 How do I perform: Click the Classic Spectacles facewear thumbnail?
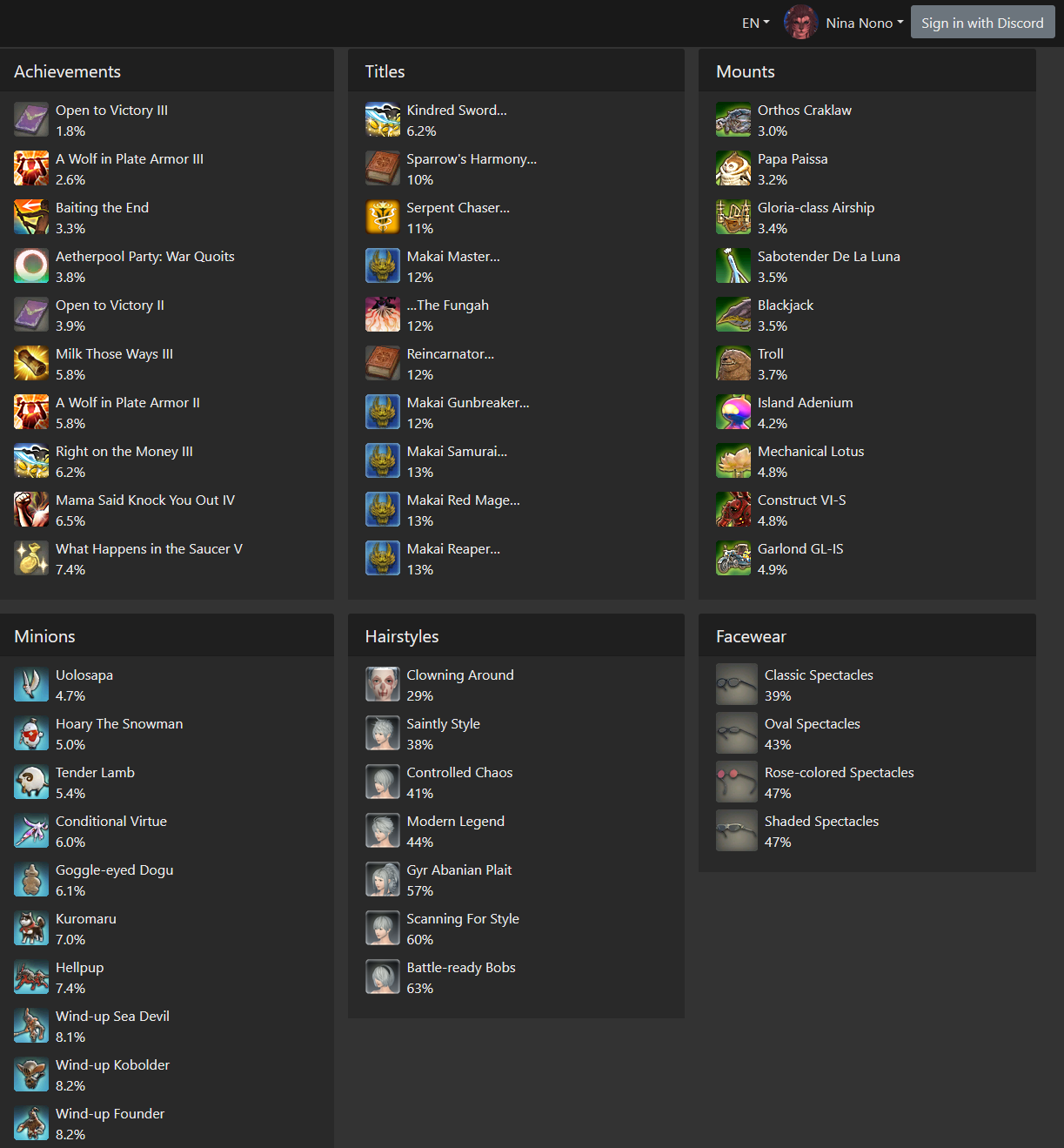tap(737, 685)
